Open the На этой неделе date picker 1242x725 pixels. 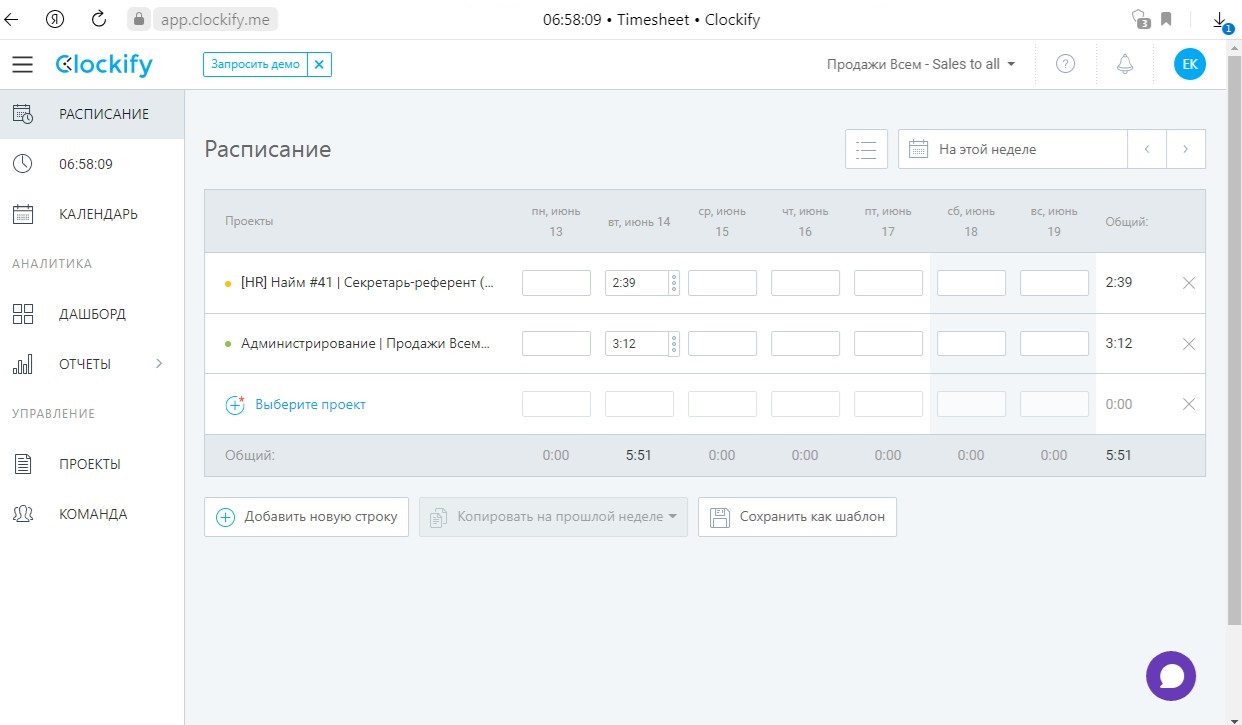[x=1012, y=149]
